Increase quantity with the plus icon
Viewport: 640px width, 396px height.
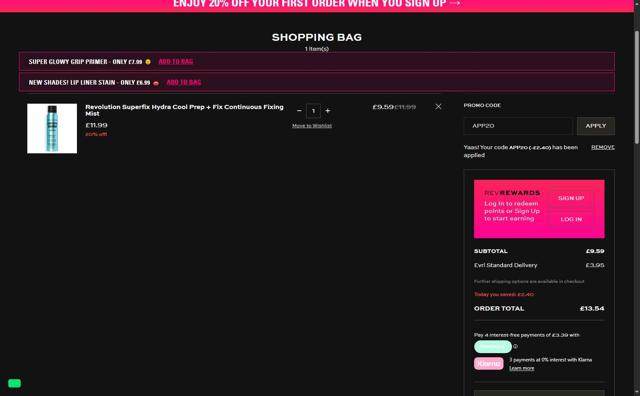[327, 111]
